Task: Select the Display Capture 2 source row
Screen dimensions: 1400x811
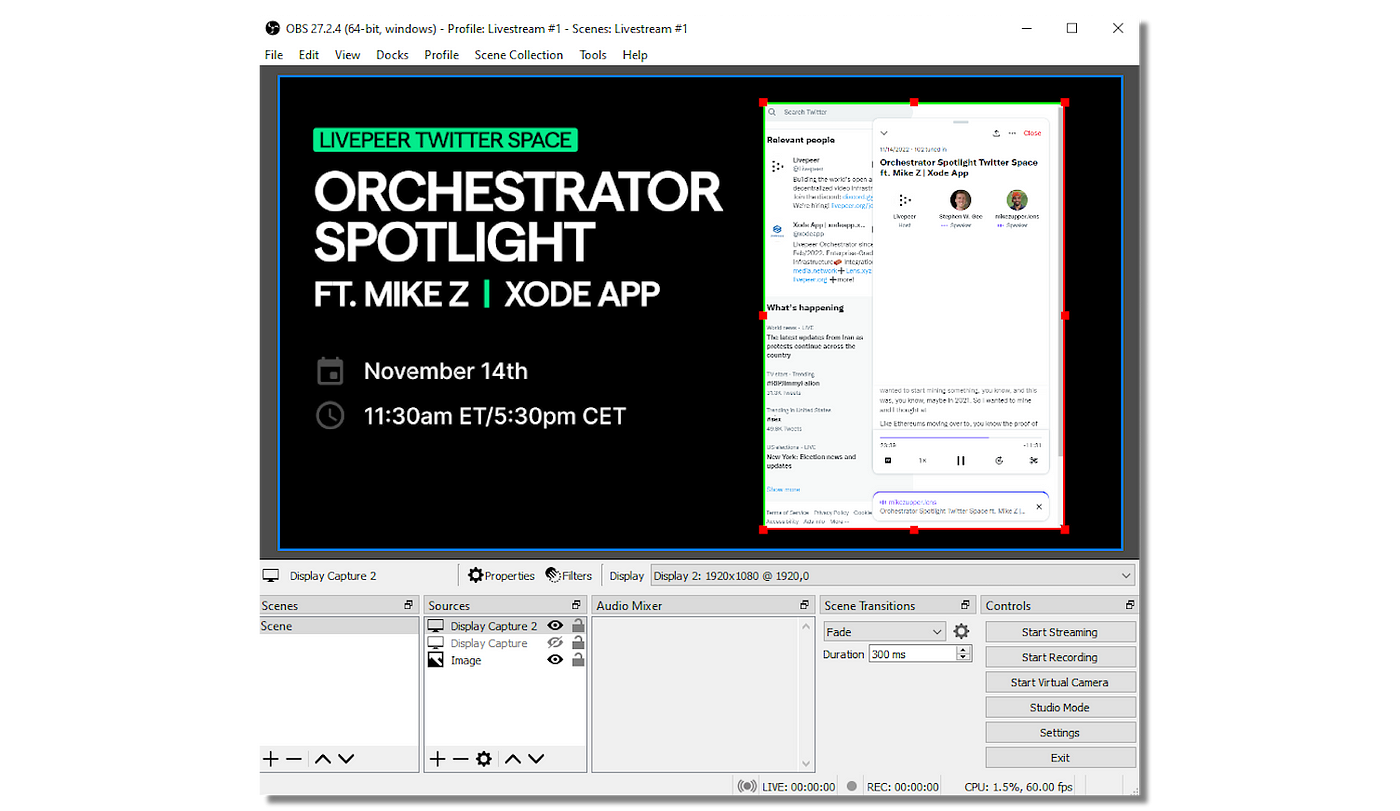Action: click(505, 626)
